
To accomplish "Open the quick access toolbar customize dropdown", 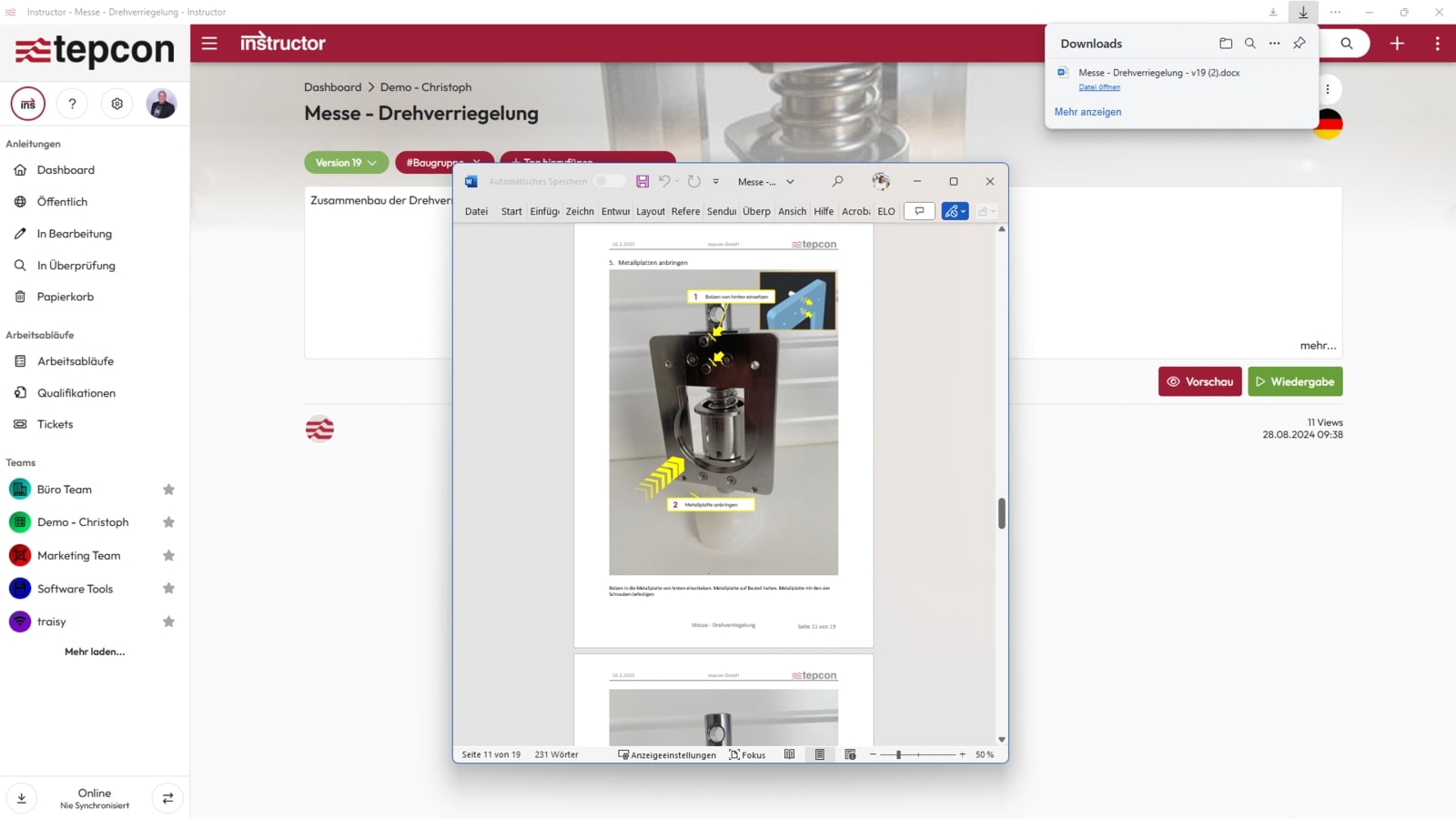I will tap(716, 181).
